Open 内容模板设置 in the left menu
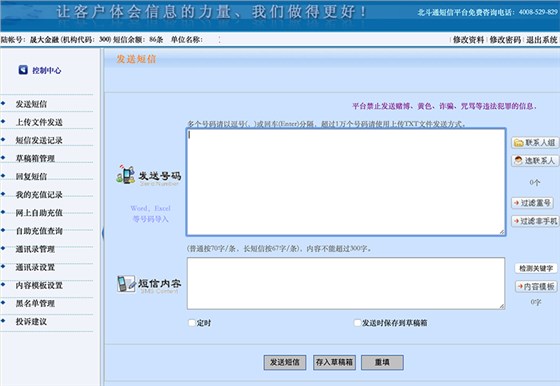Image resolution: width=560 pixels, height=386 pixels. coord(39,285)
